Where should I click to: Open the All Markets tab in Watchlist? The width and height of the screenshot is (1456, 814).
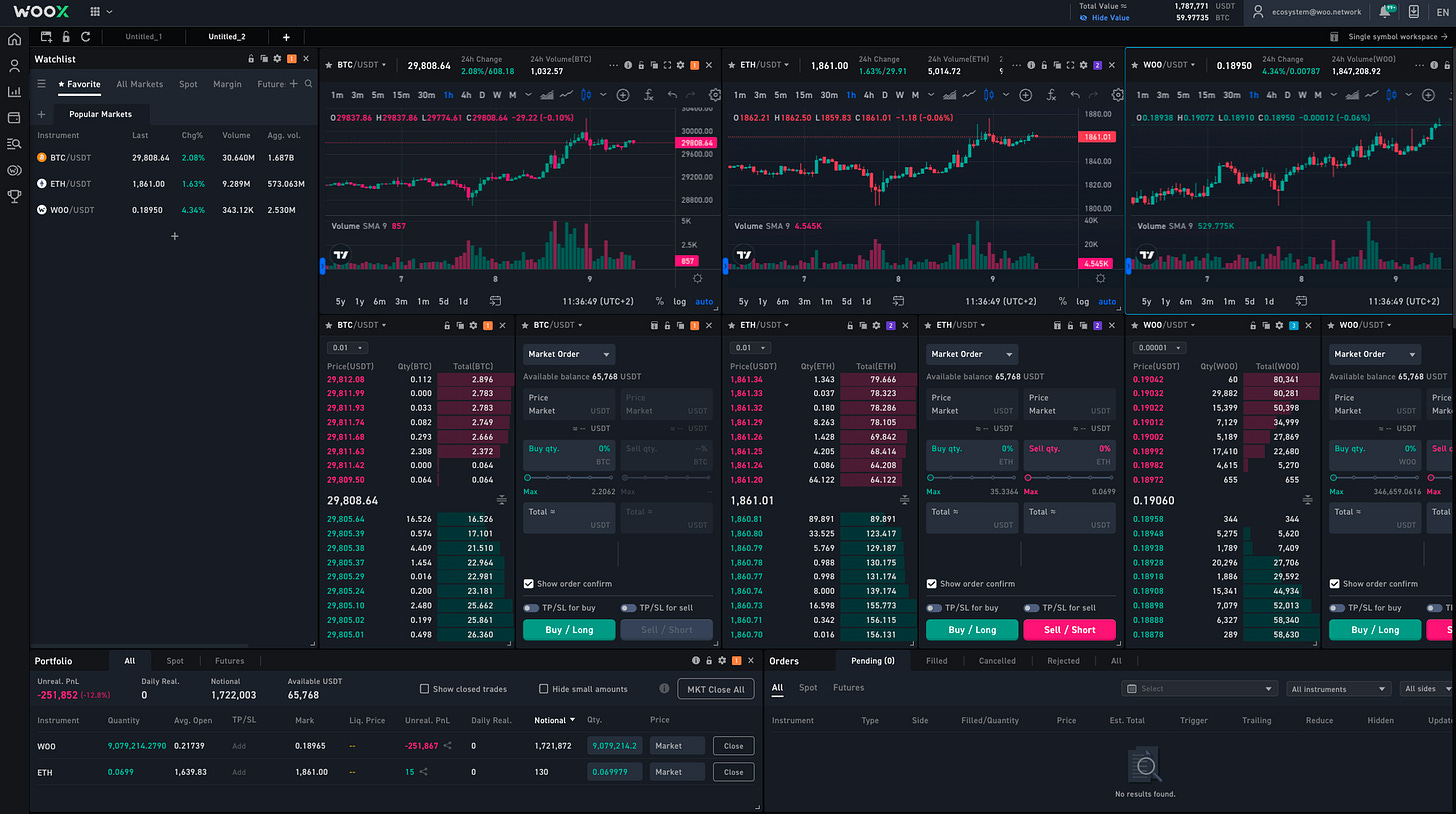coord(139,84)
